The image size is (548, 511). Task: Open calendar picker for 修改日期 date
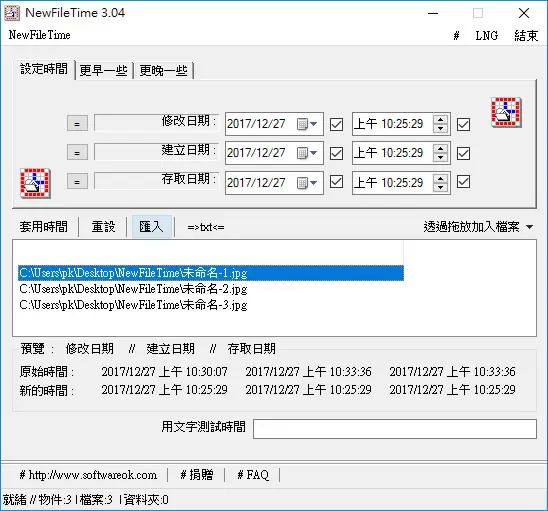(307, 124)
